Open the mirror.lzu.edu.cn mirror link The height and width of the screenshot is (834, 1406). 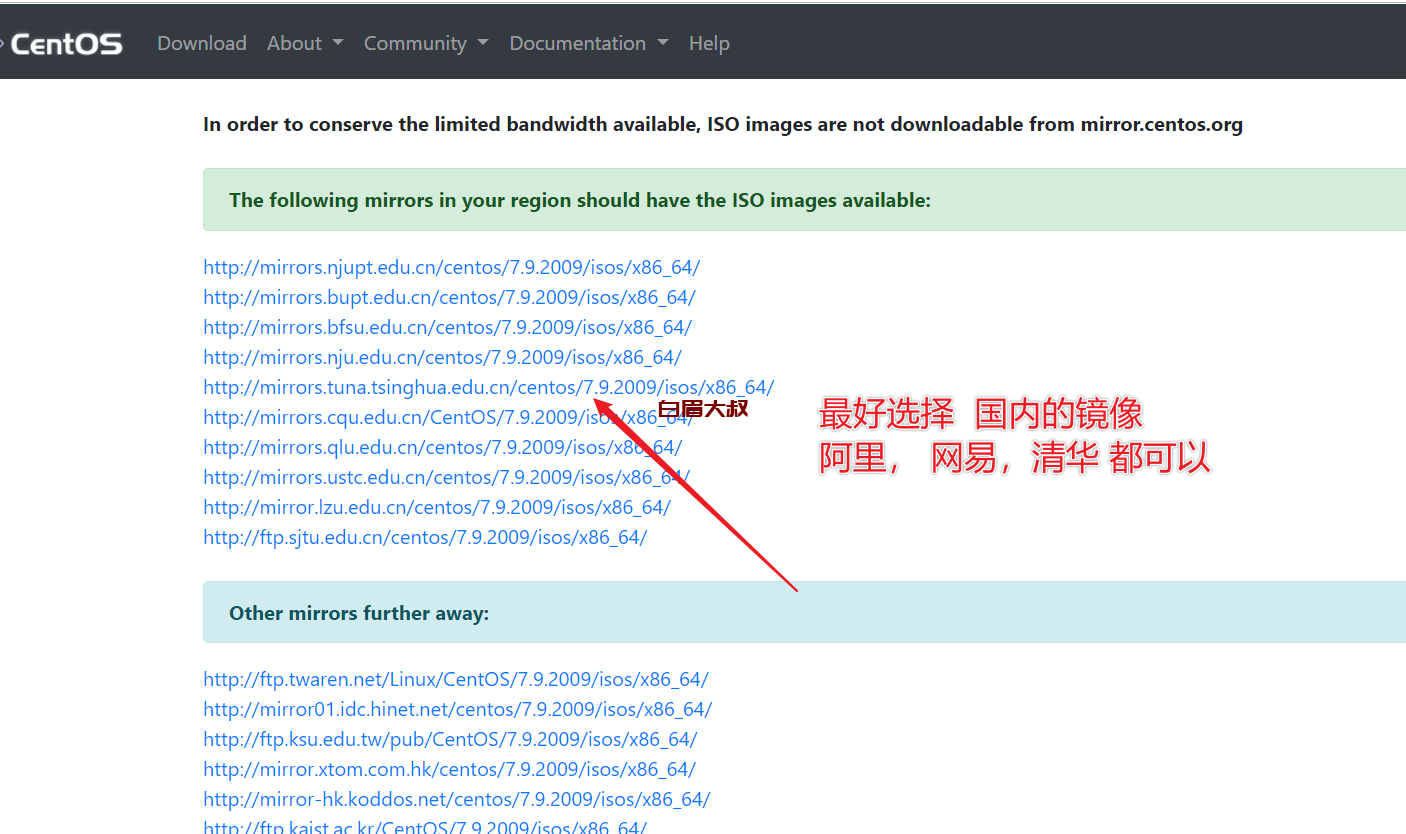[437, 507]
